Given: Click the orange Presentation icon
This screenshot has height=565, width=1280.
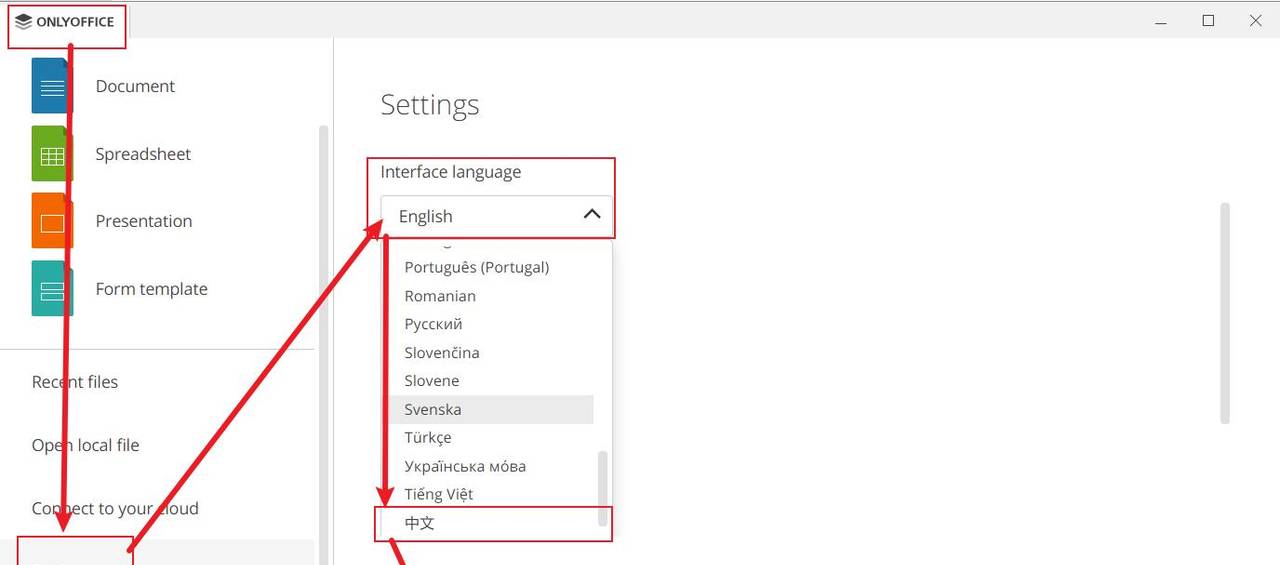Looking at the screenshot, I should pyautogui.click(x=52, y=221).
